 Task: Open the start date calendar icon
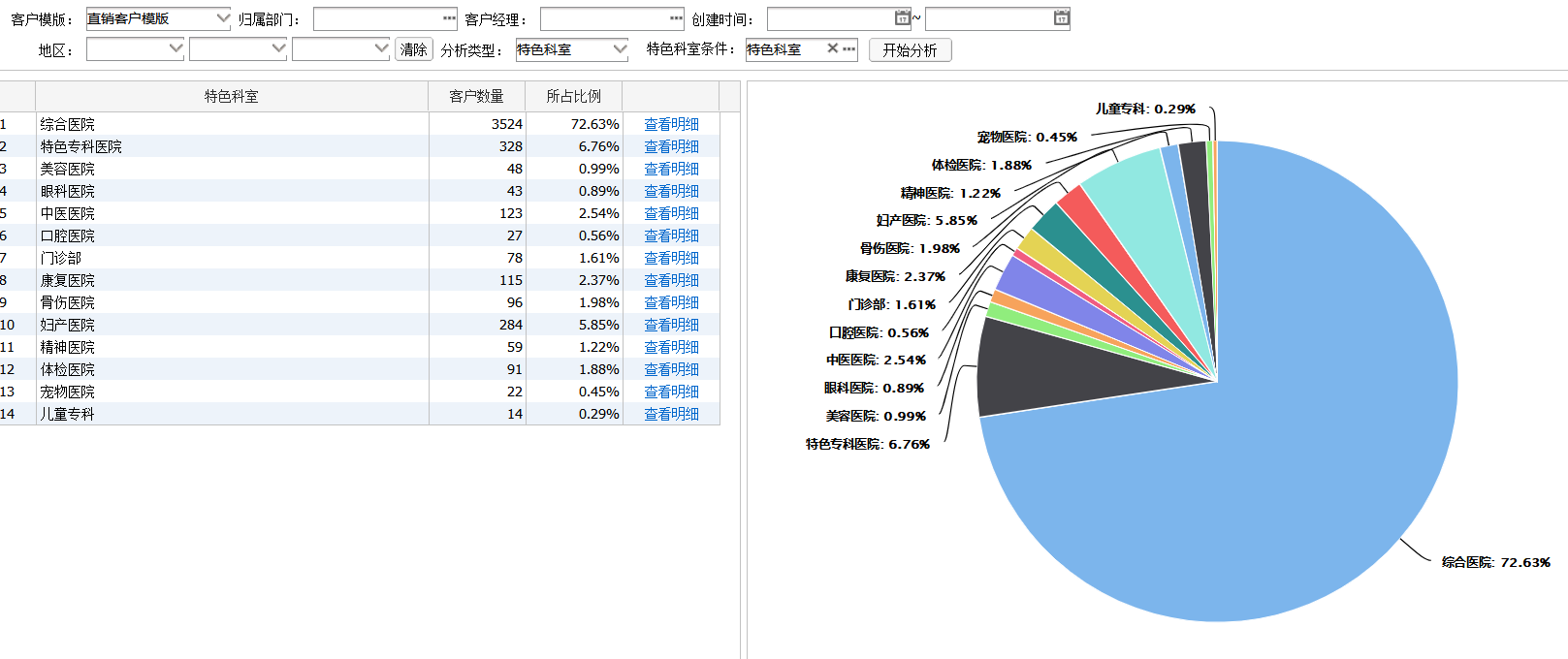pyautogui.click(x=902, y=18)
